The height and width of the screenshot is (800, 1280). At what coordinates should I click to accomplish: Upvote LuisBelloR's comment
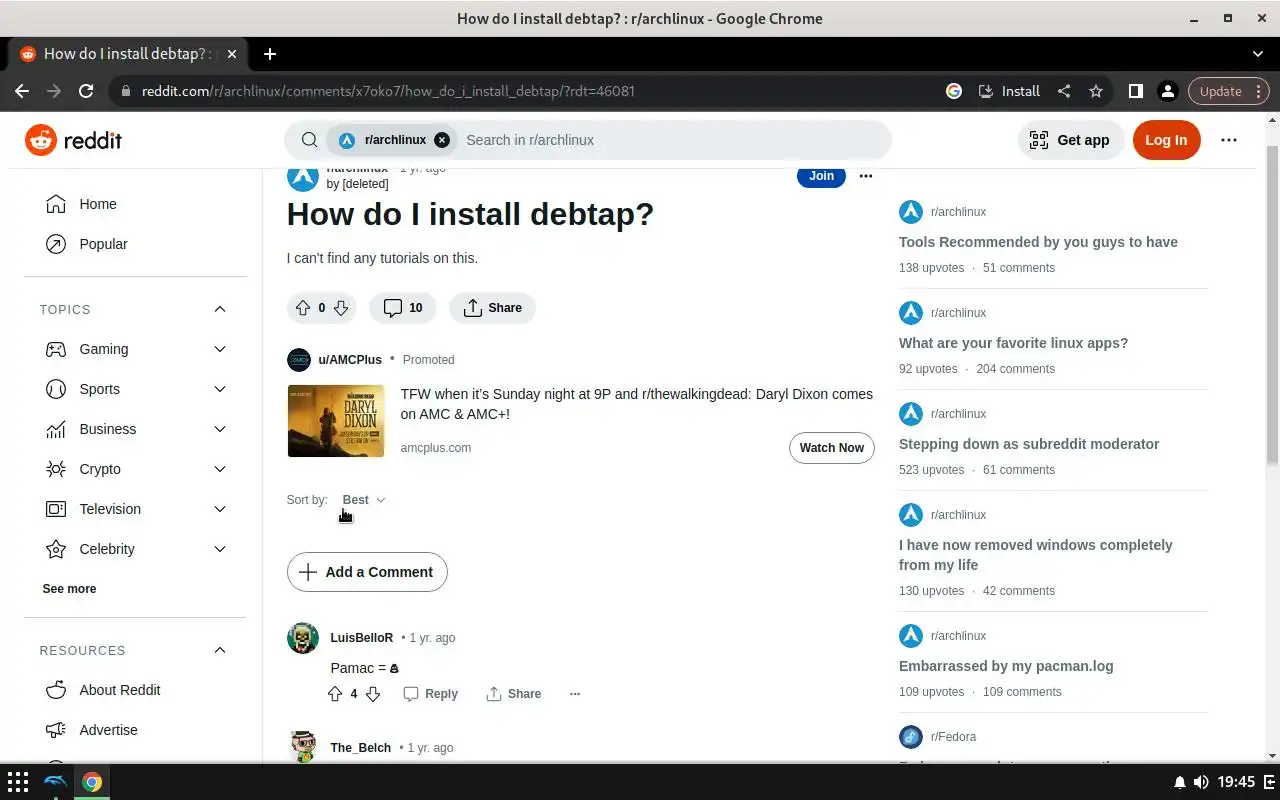(x=335, y=694)
